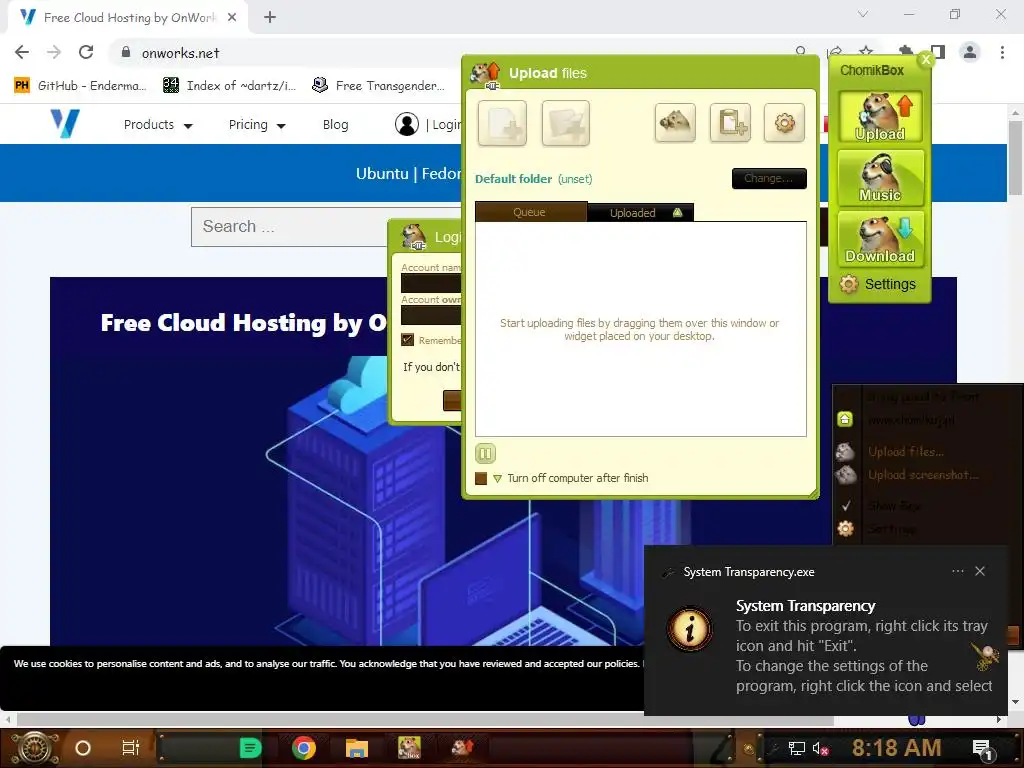Viewport: 1024px width, 768px height.
Task: Click the user avatar next to Login
Action: click(407, 124)
